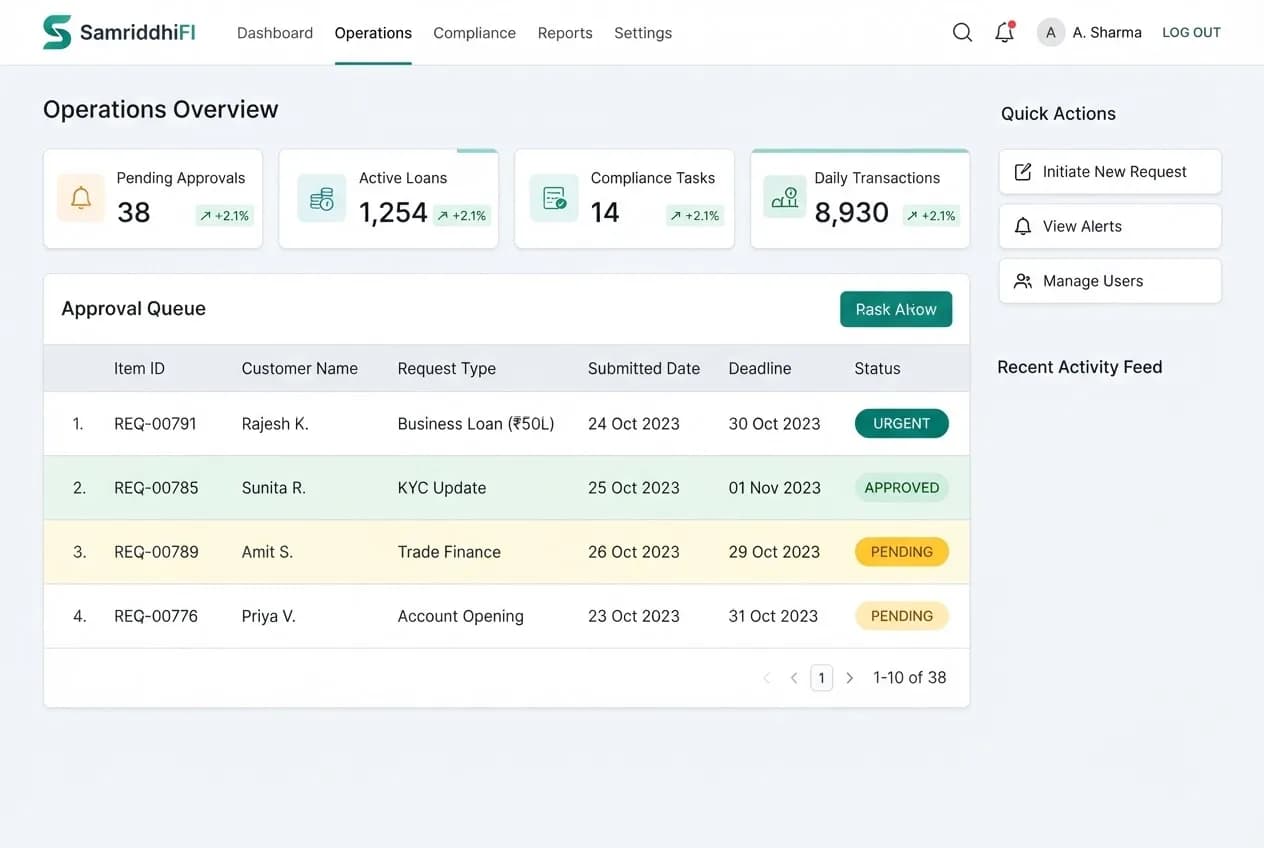Open notifications bell in header
This screenshot has height=848, width=1264.
tap(1005, 32)
